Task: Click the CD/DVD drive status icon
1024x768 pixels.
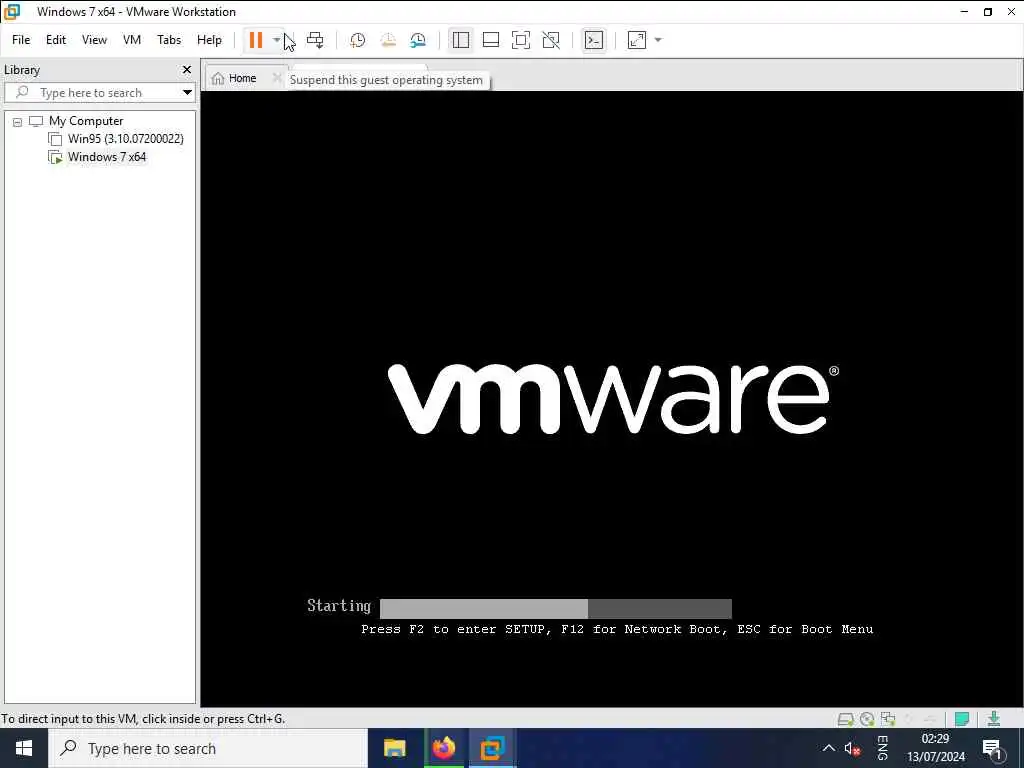Action: click(867, 719)
